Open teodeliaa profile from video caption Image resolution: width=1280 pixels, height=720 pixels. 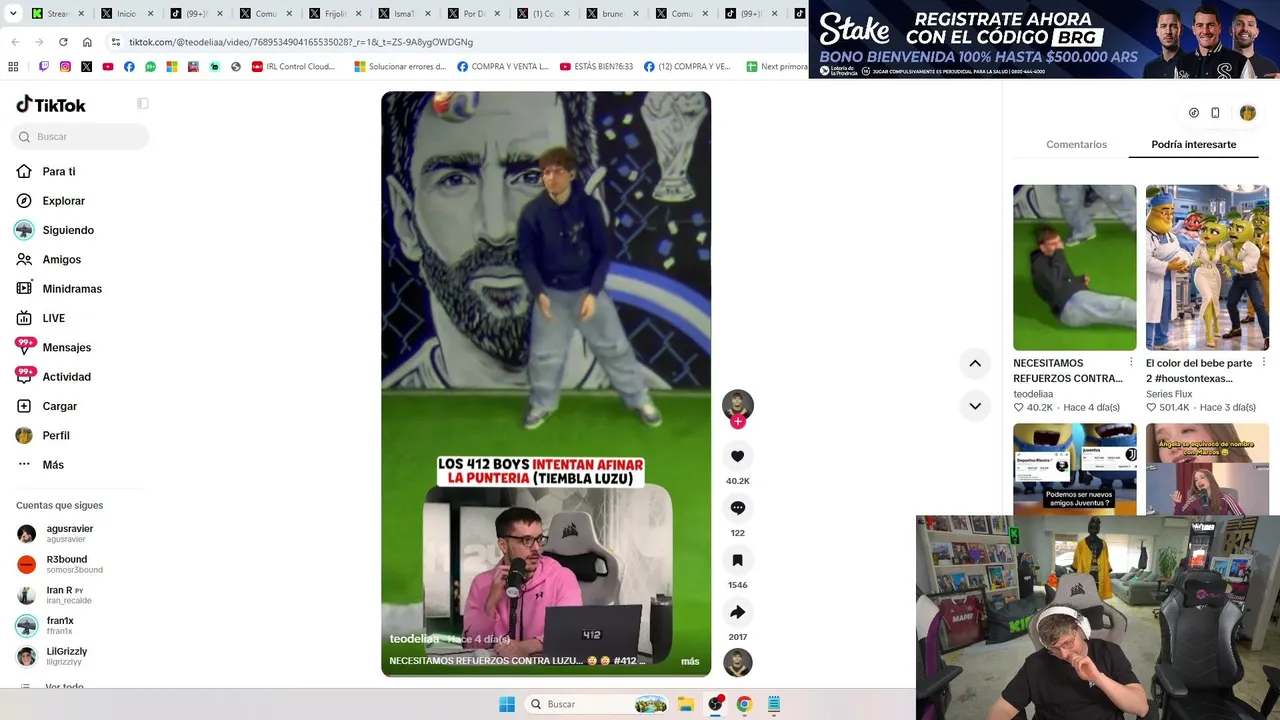pos(414,639)
